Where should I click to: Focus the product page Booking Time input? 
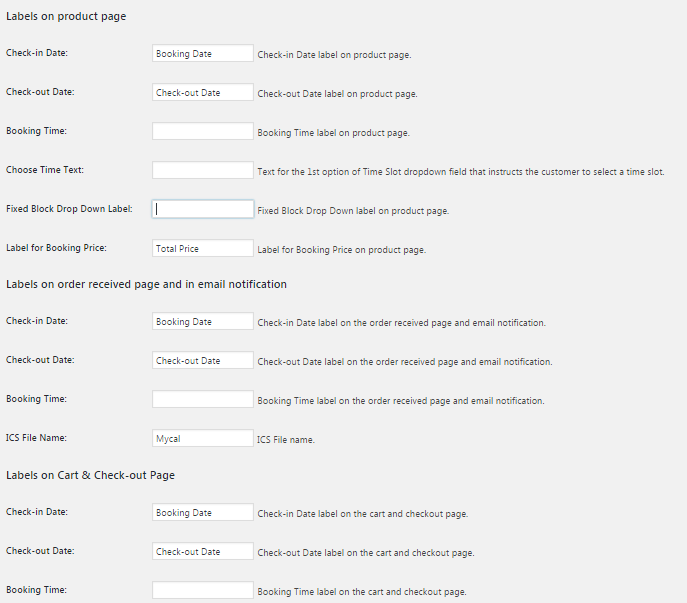(203, 131)
